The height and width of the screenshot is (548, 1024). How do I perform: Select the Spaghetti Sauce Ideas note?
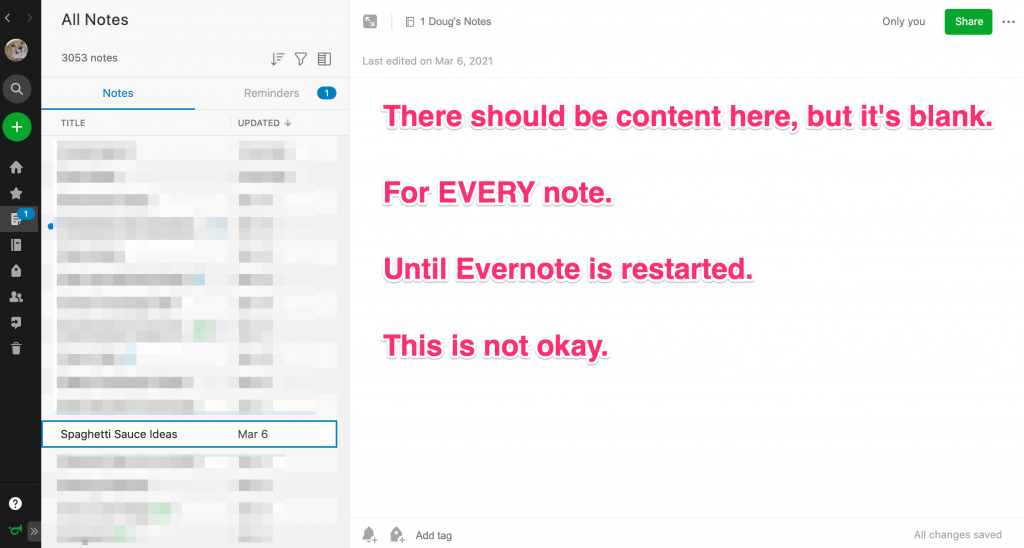(x=189, y=434)
